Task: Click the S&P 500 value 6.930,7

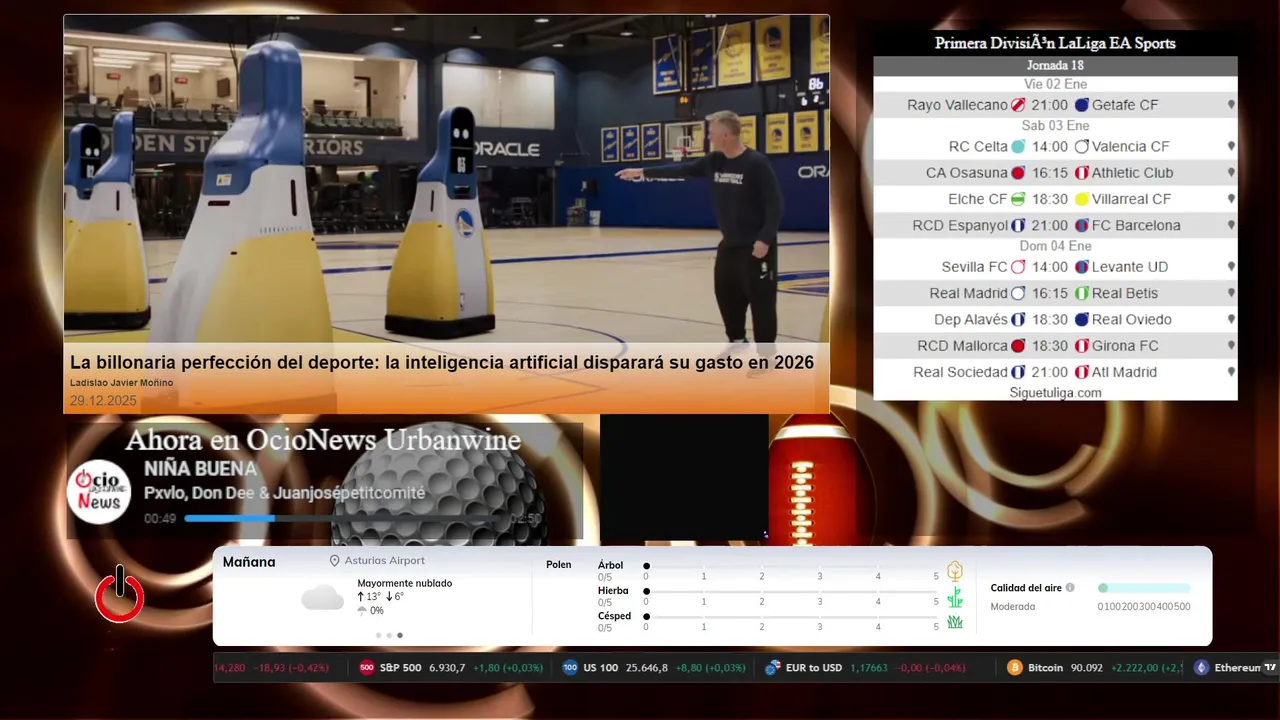Action: 447,667
